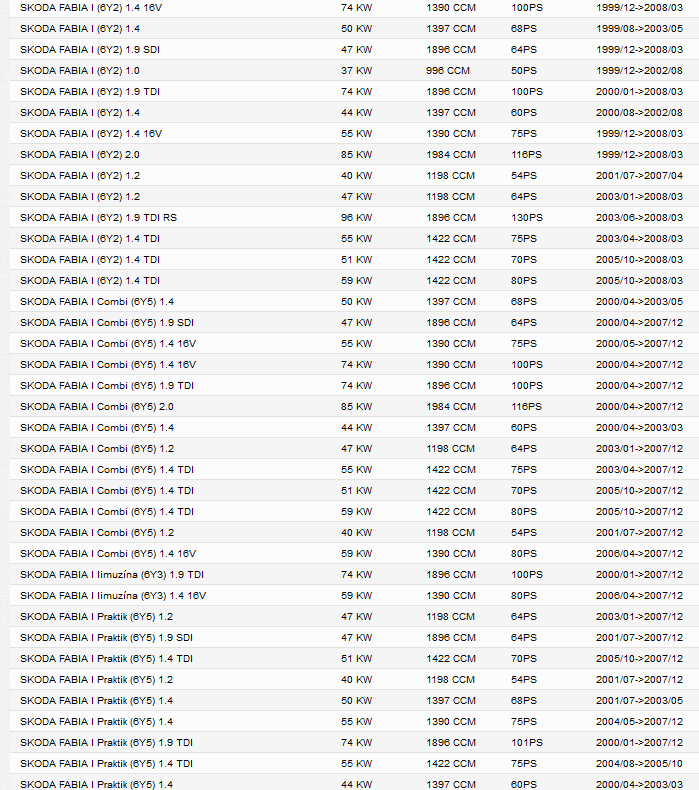Select 'SKODA FABIA I (6Y2) 2.0' model name
This screenshot has width=699, height=790.
click(80, 155)
